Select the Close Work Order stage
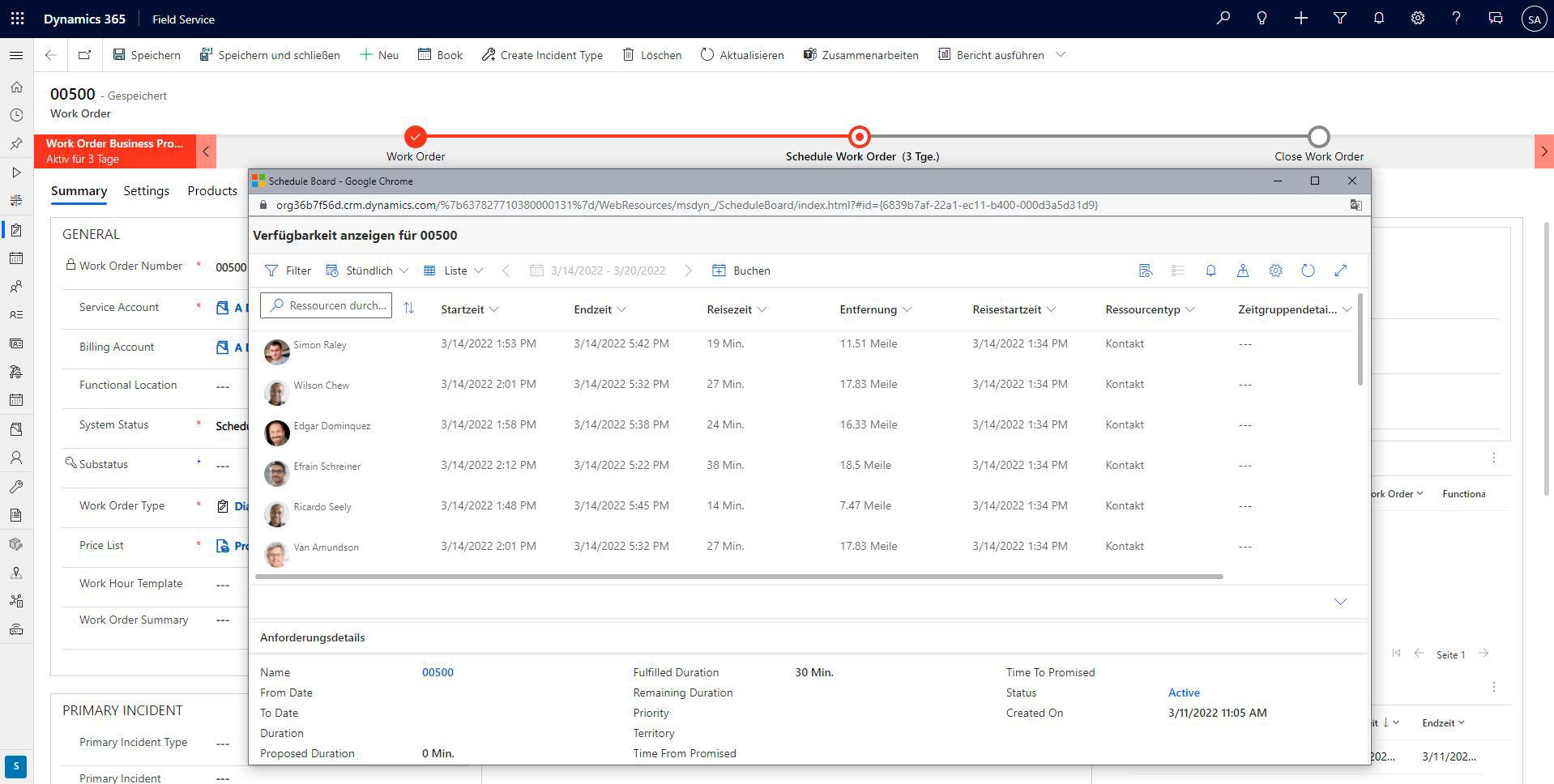The height and width of the screenshot is (784, 1554). click(x=1319, y=137)
